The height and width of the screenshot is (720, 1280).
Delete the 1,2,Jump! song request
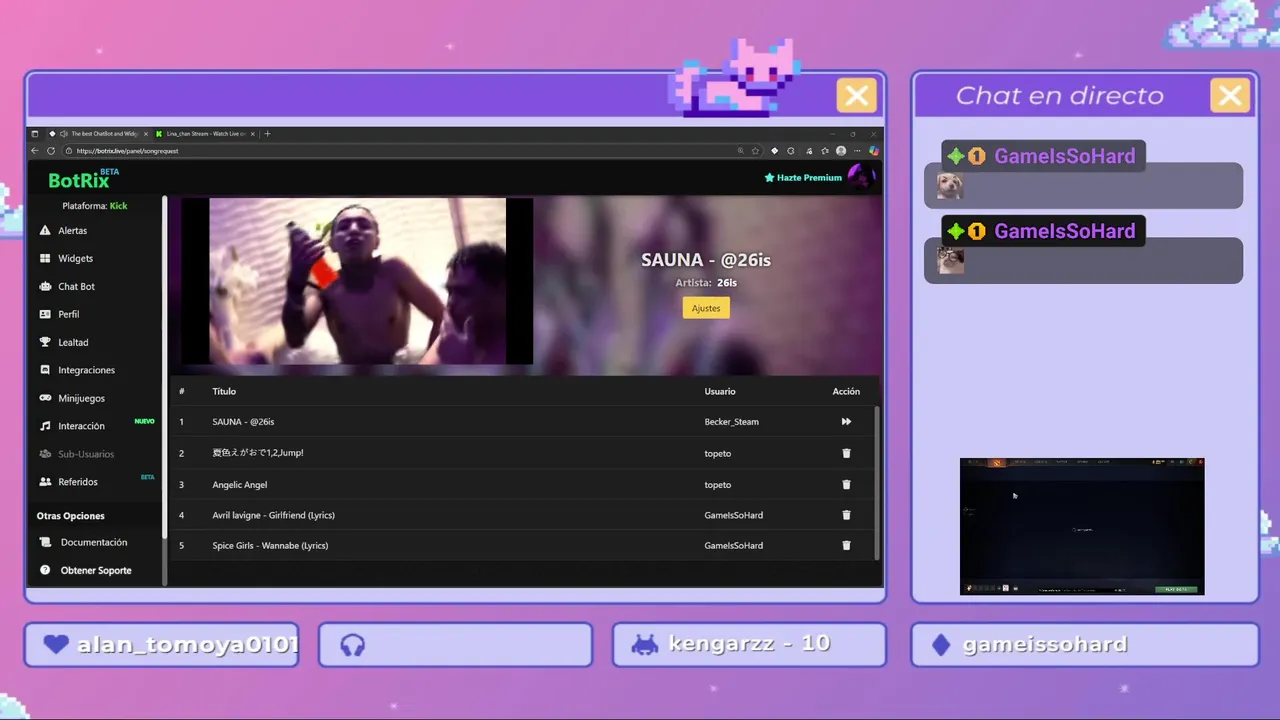click(846, 453)
